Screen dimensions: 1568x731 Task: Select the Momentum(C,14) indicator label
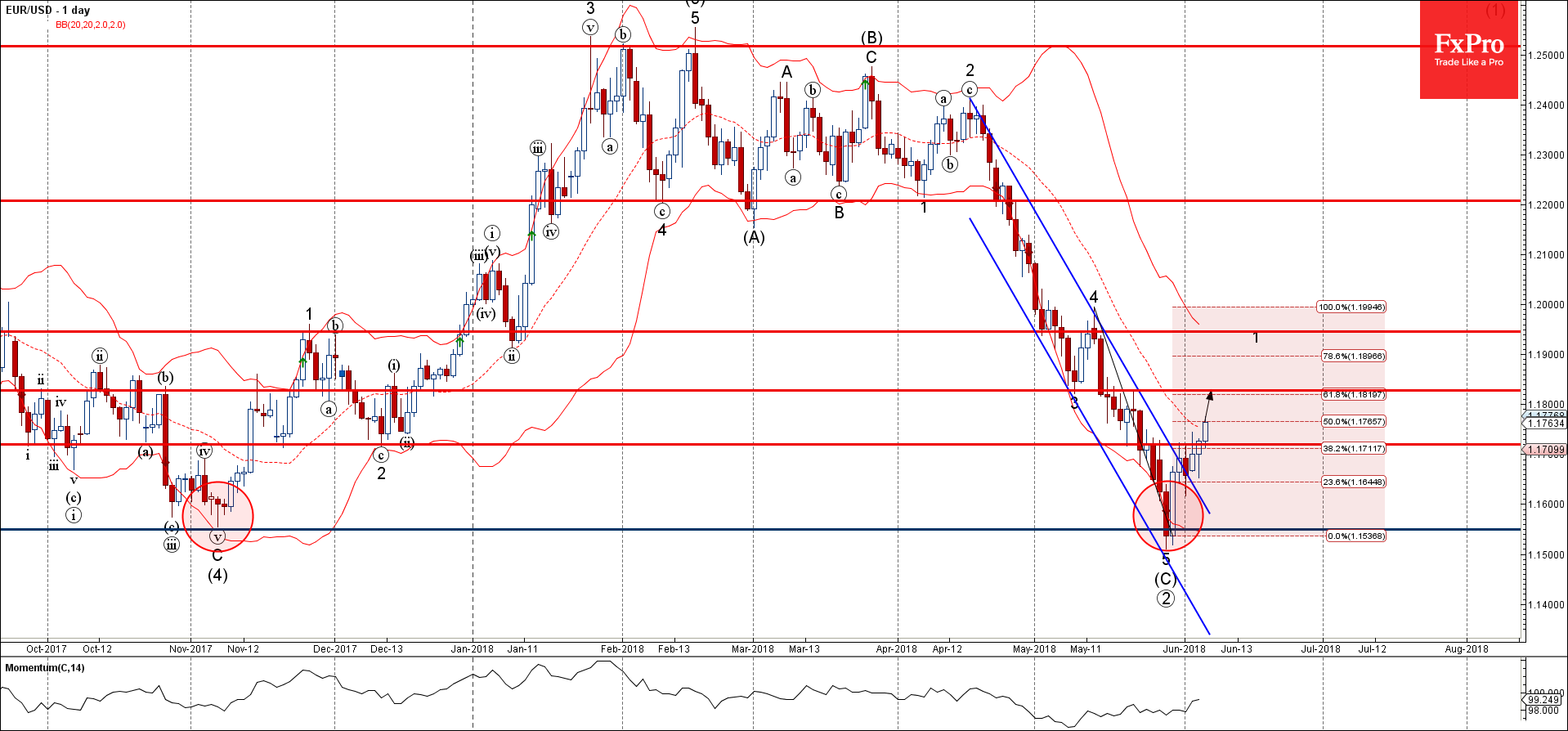pos(45,668)
